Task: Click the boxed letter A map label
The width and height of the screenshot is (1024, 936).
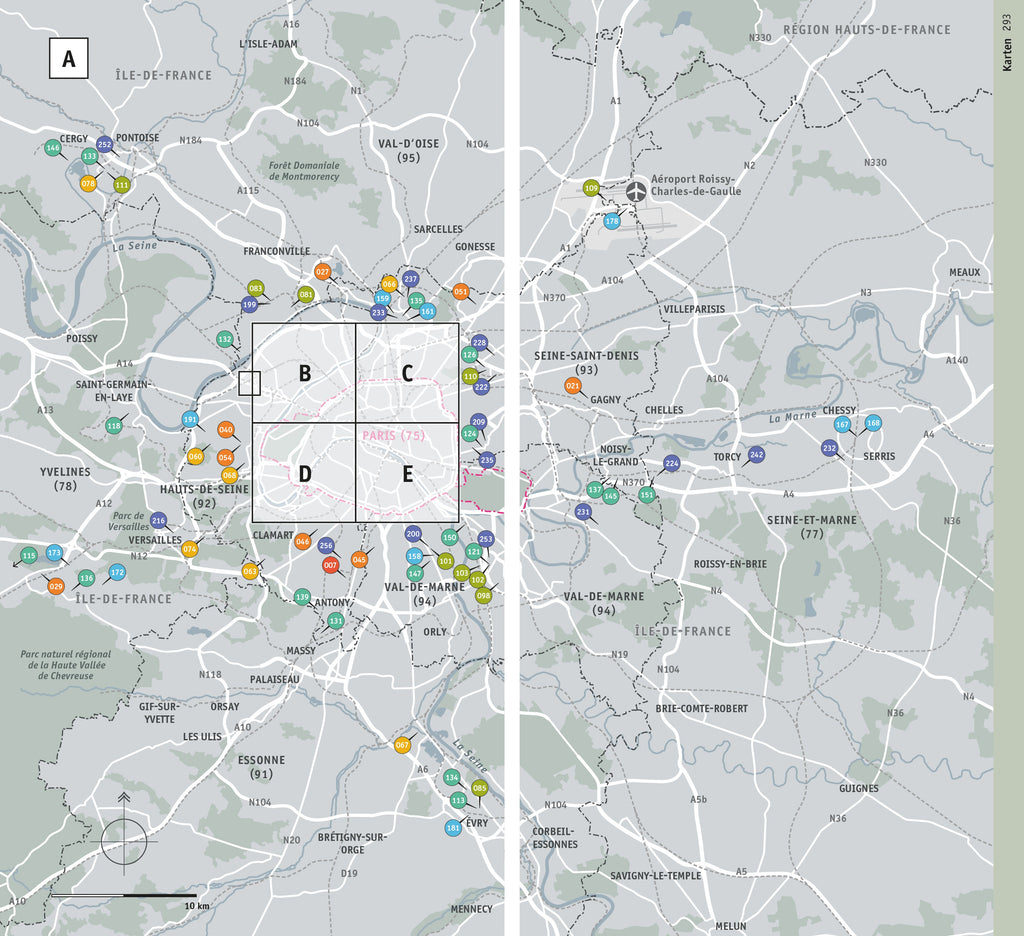Action: (69, 59)
